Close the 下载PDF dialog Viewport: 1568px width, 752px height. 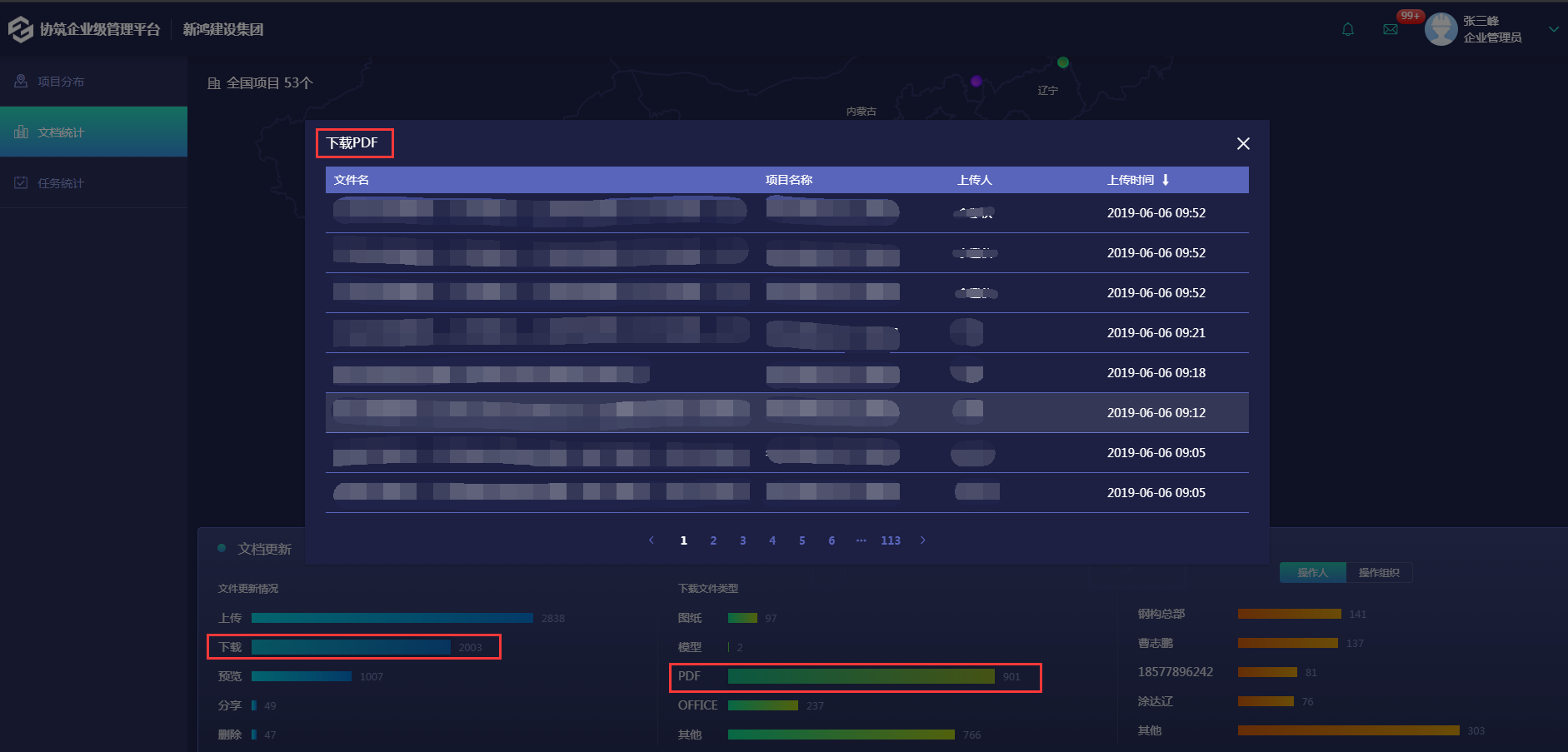point(1243,144)
